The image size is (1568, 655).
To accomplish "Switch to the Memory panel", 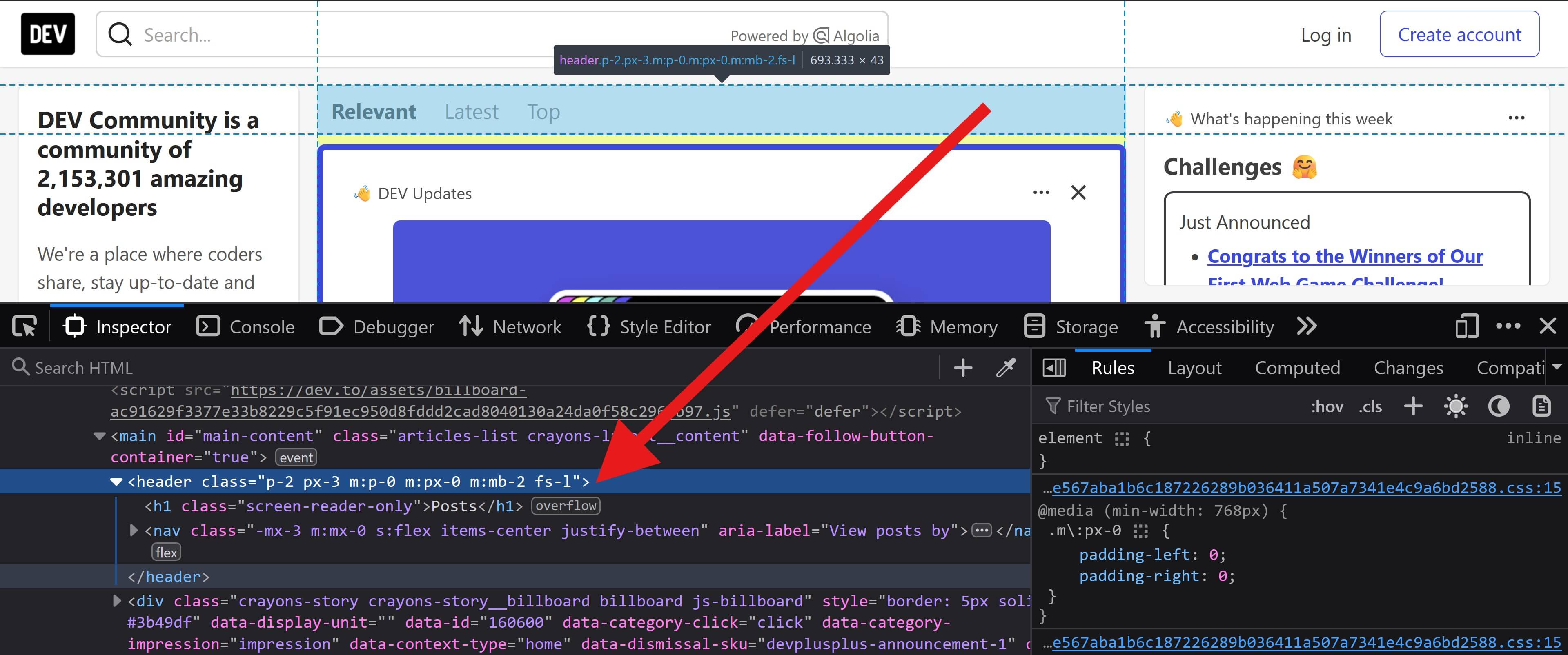I will tap(947, 326).
